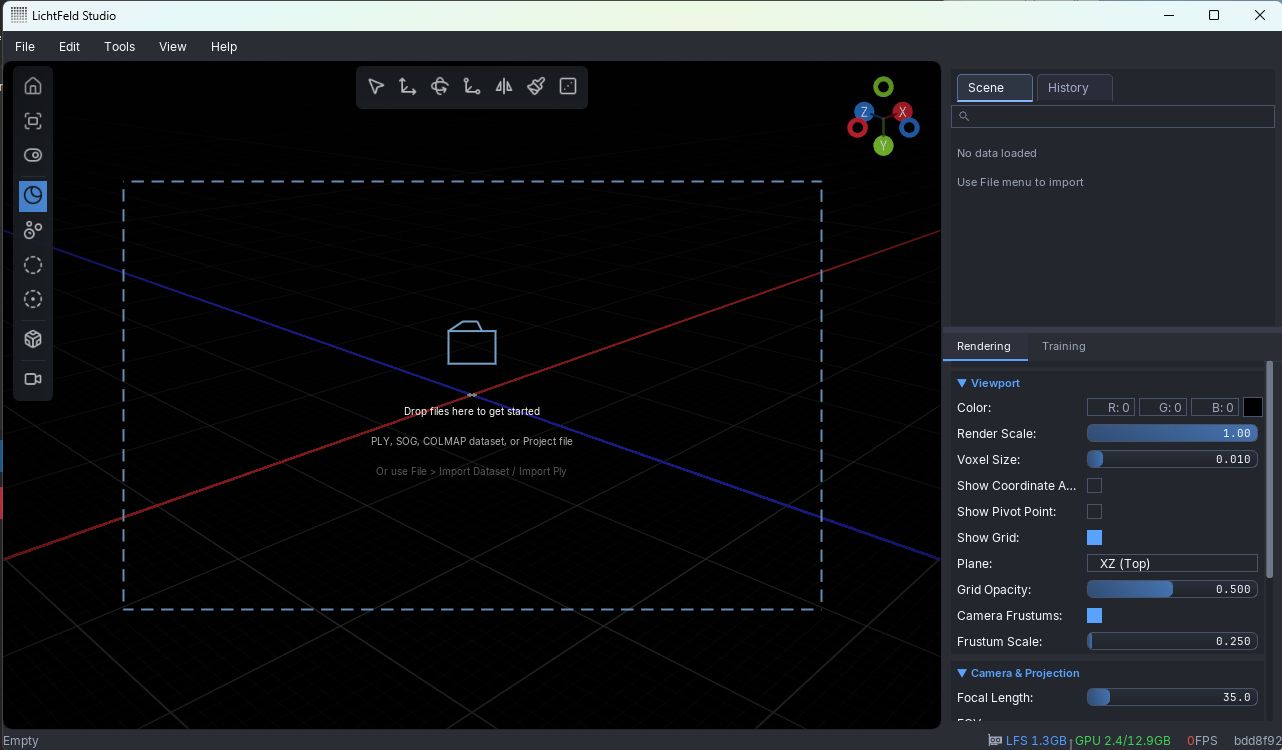This screenshot has height=750, width=1282.
Task: Open the File menu
Action: (x=25, y=46)
